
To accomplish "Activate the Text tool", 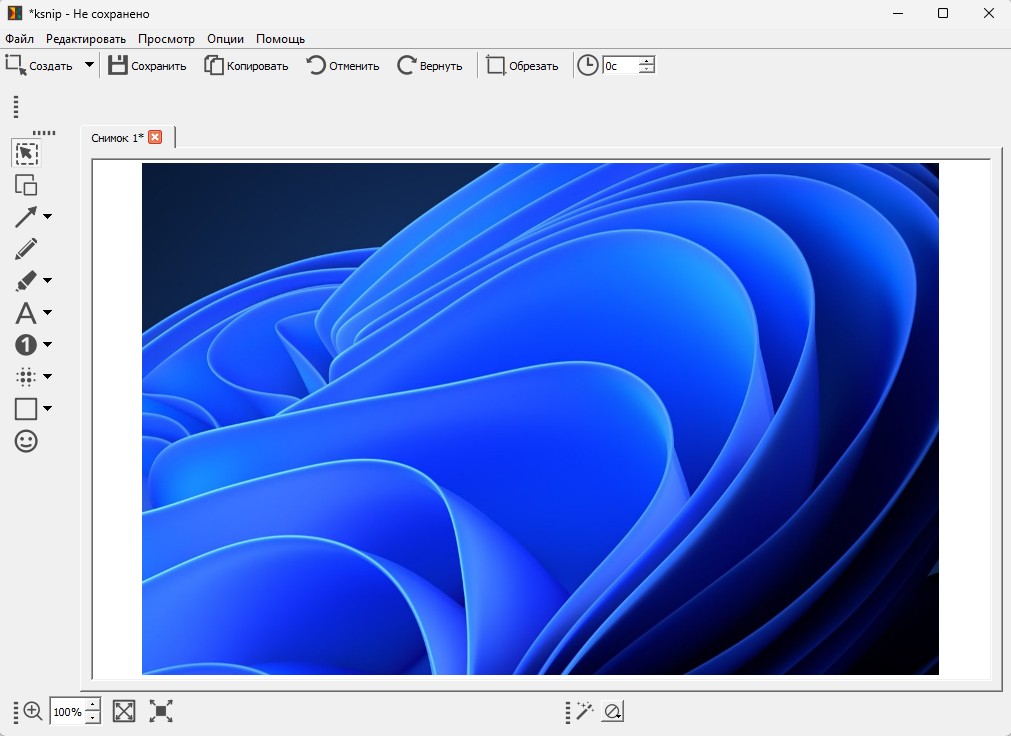I will pyautogui.click(x=26, y=313).
